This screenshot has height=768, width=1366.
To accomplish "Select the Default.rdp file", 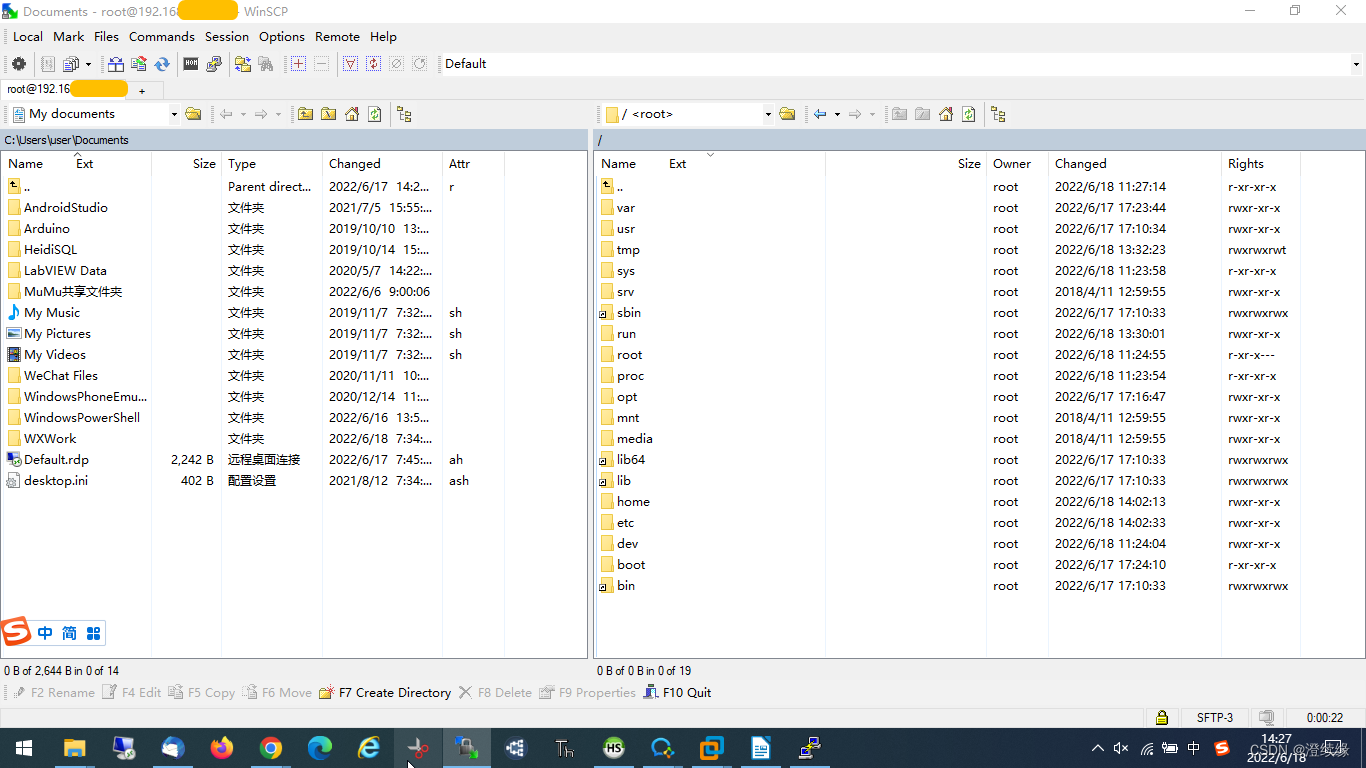I will point(56,460).
